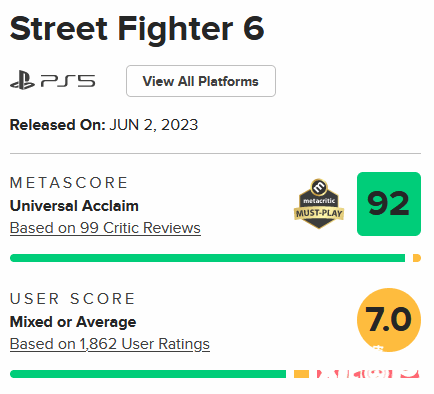Screen dimensions: 434x394
Task: Click the Metacritic Must-Play badge
Action: pos(319,204)
